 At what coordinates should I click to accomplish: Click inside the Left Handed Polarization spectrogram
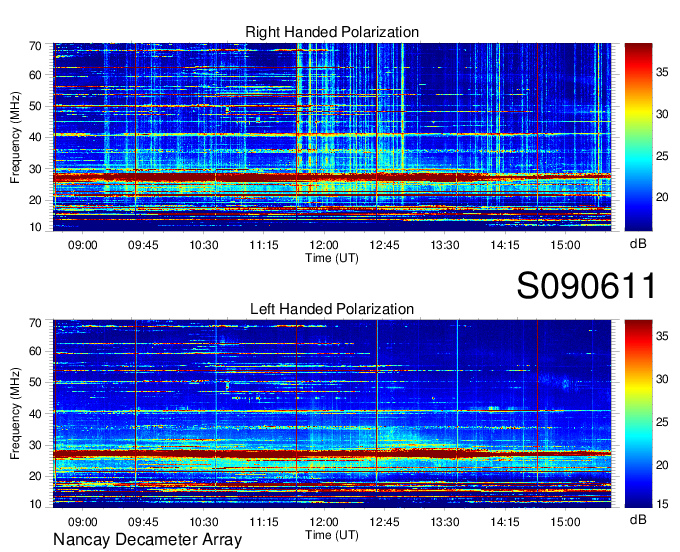pyautogui.click(x=332, y=414)
